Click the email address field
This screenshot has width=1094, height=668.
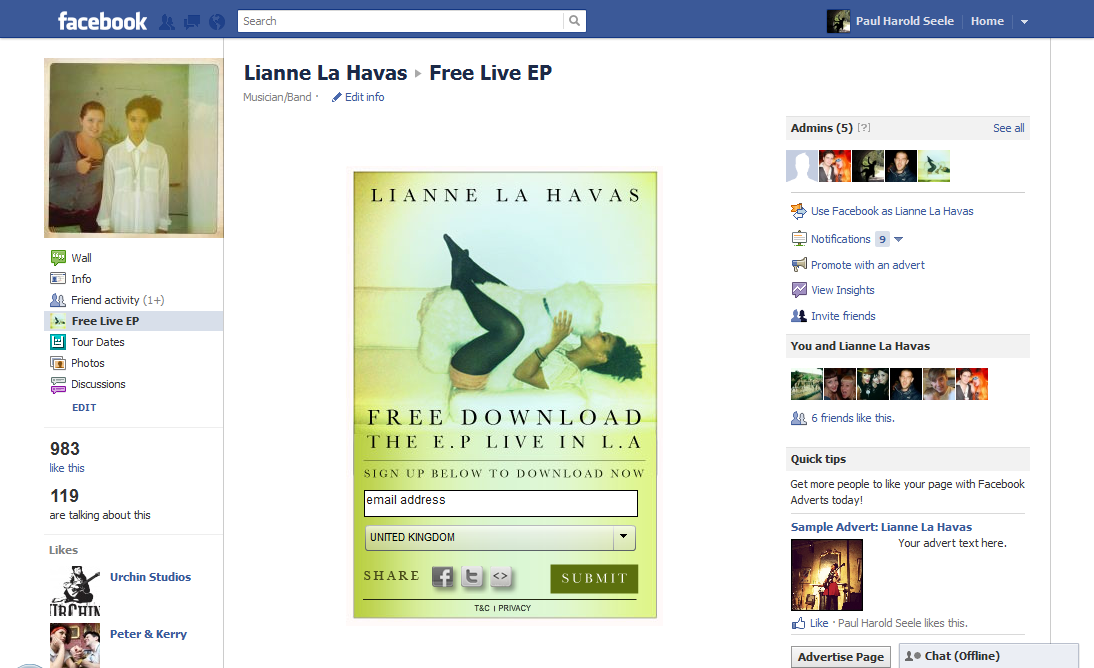(500, 503)
